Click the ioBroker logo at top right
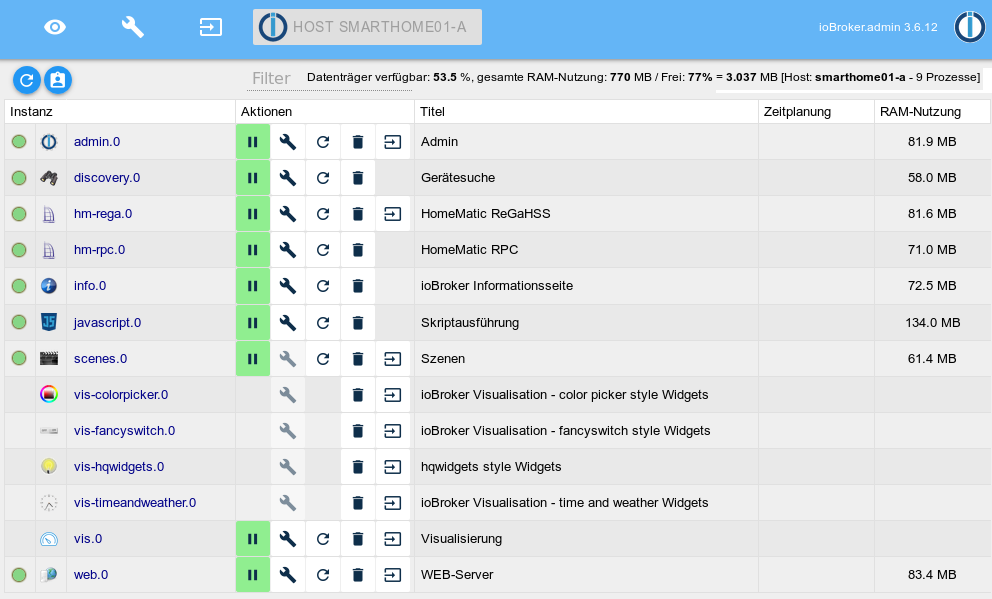 pyautogui.click(x=970, y=27)
